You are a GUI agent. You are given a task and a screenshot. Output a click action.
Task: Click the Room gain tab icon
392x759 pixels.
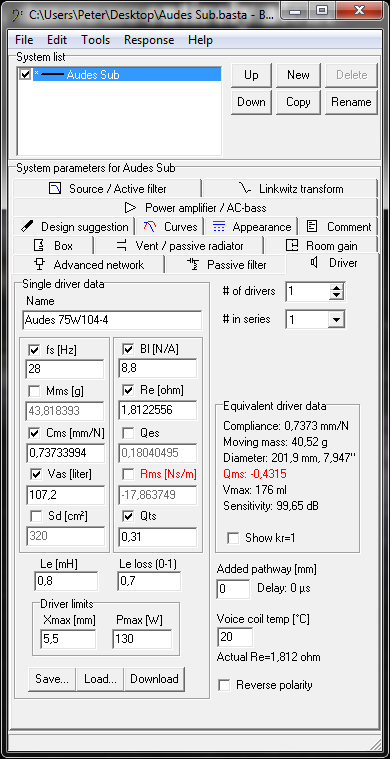coord(291,245)
